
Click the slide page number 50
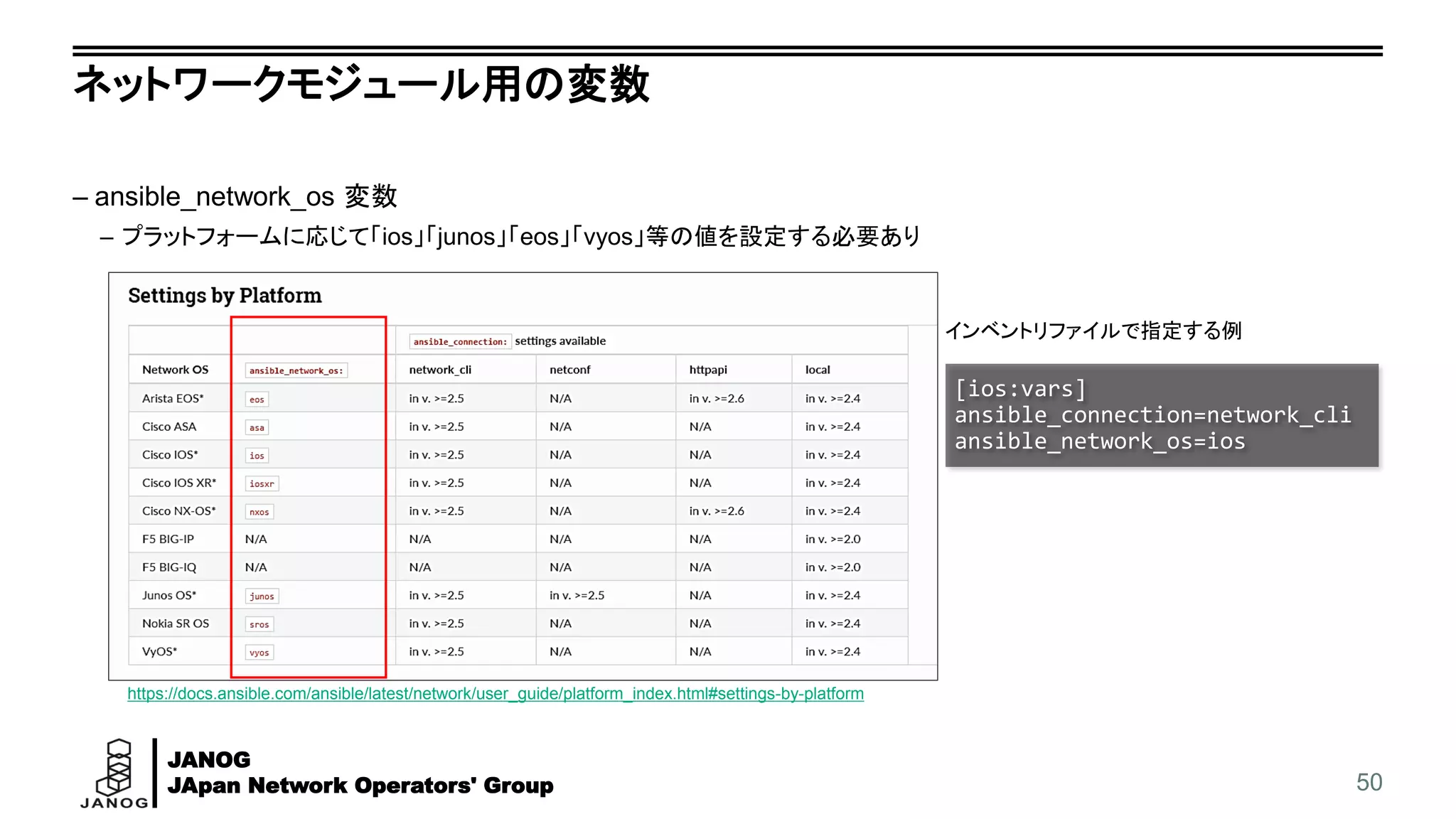coord(1369,782)
